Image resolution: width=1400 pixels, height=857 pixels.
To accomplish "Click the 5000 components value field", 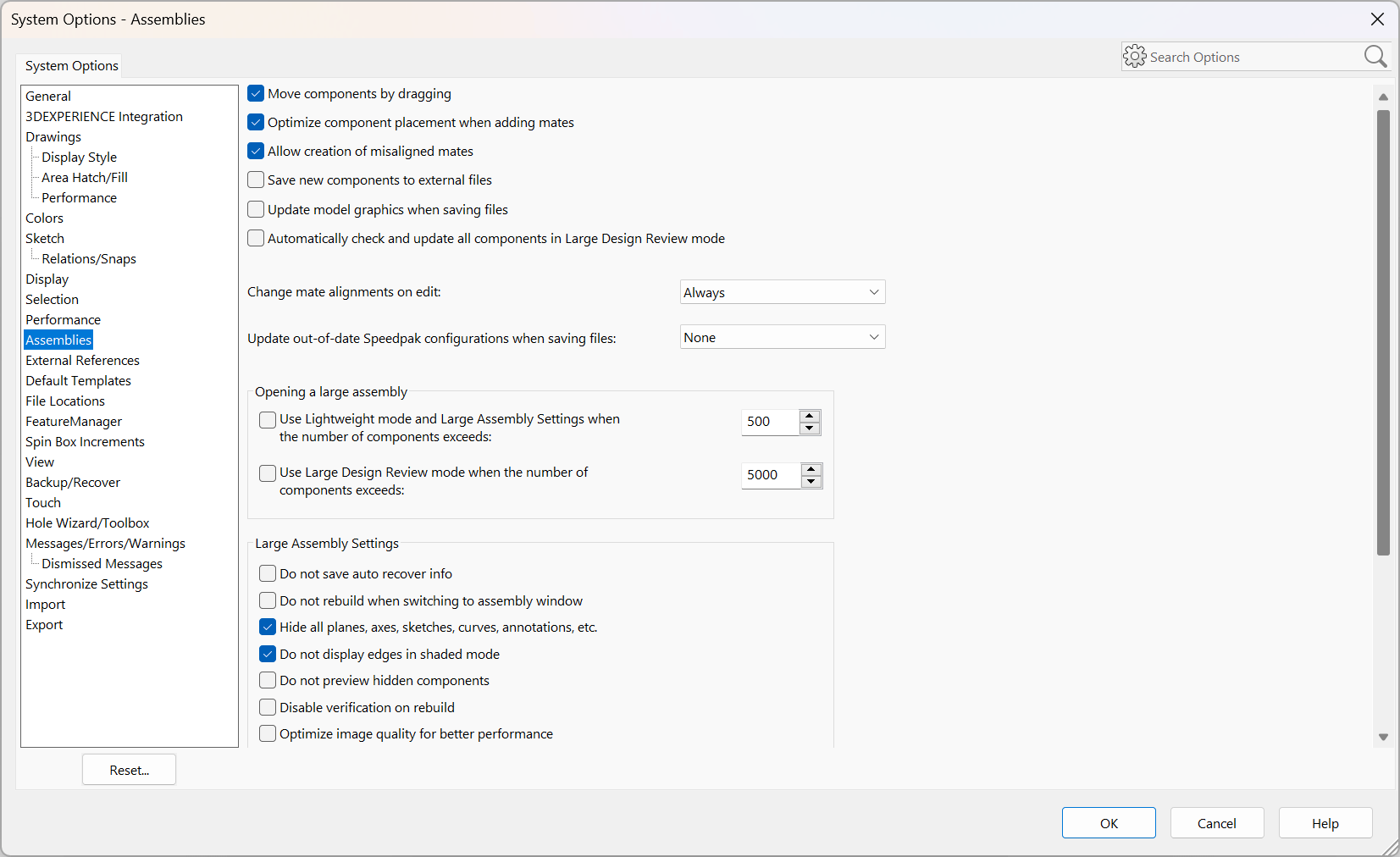I will point(771,475).
